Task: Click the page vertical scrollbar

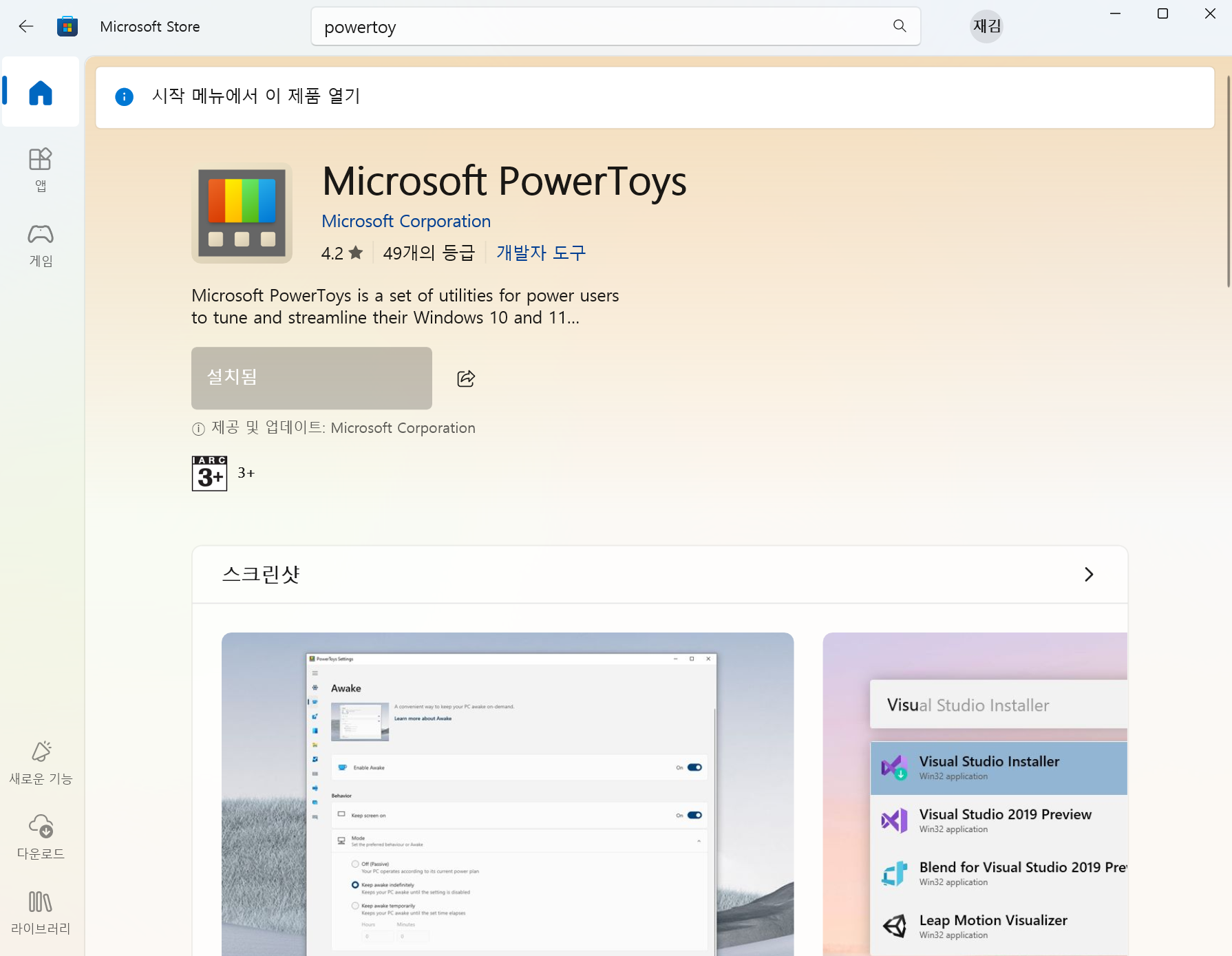Action: pyautogui.click(x=1228, y=180)
